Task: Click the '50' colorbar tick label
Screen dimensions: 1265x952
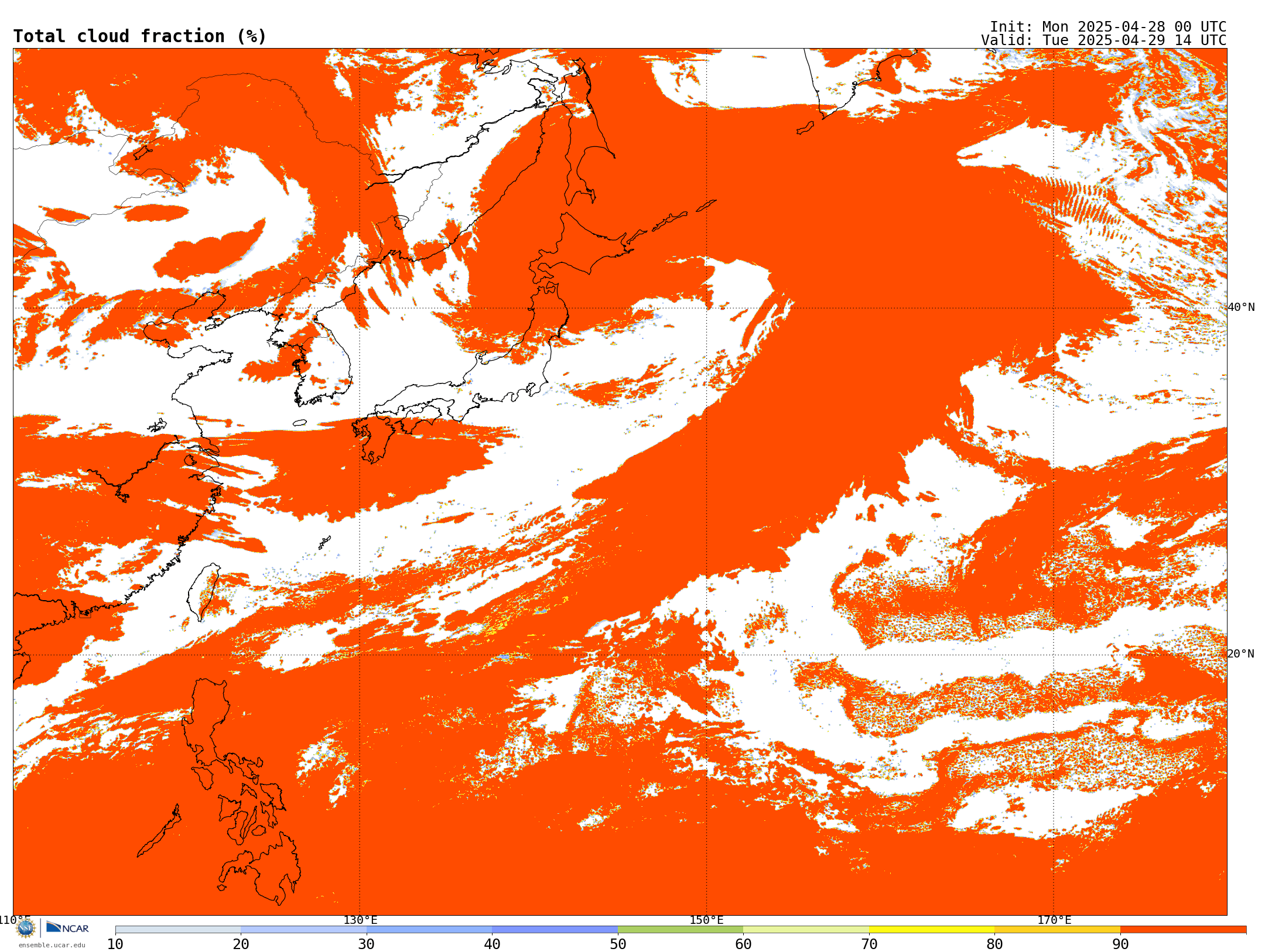Action: coord(618,944)
